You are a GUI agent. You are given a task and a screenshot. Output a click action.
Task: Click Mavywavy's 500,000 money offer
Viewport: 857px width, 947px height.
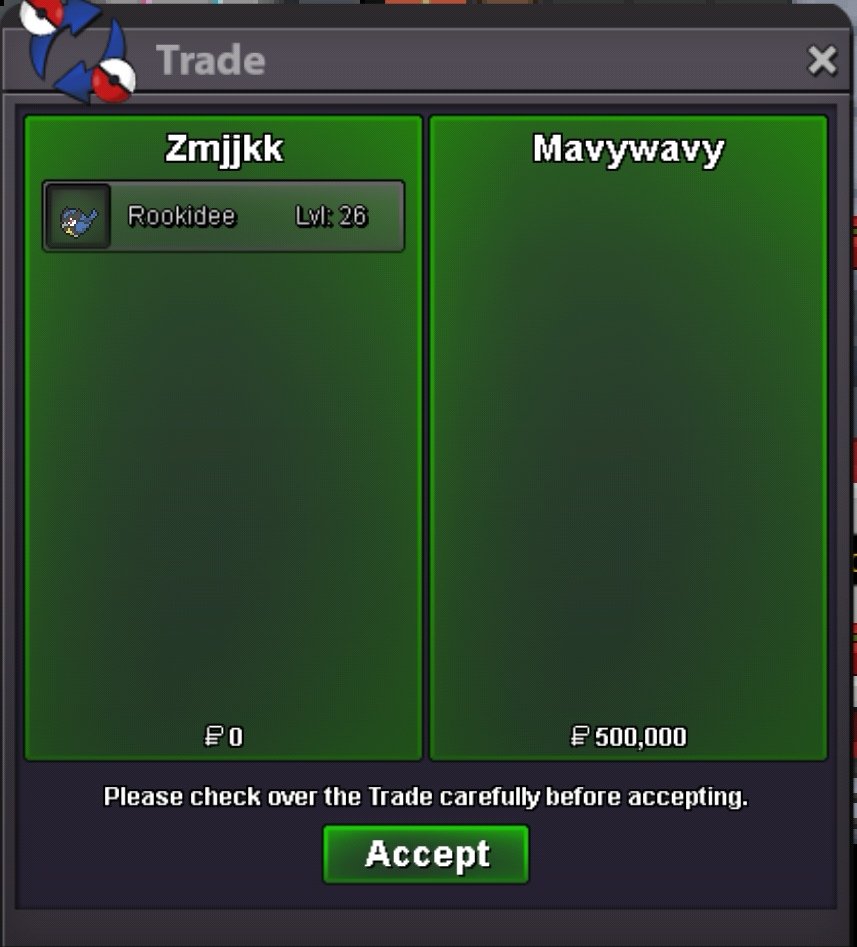coord(641,737)
